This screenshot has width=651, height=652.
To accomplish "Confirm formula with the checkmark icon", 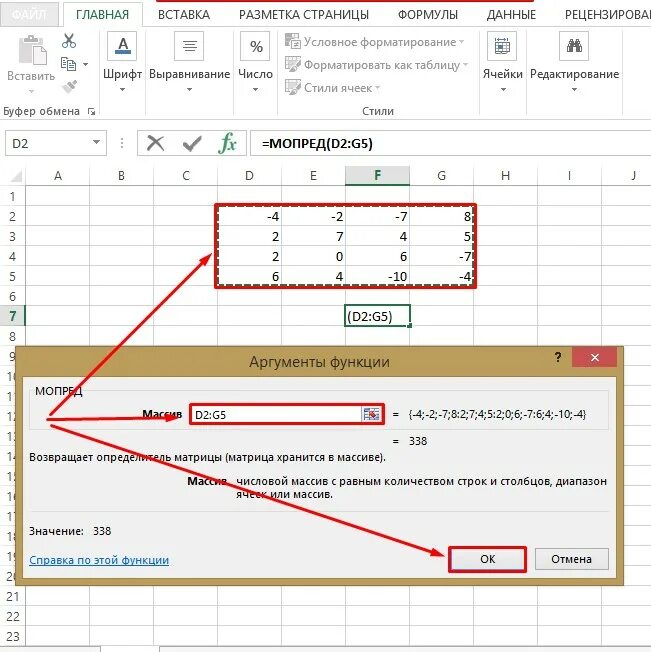I will pyautogui.click(x=192, y=143).
